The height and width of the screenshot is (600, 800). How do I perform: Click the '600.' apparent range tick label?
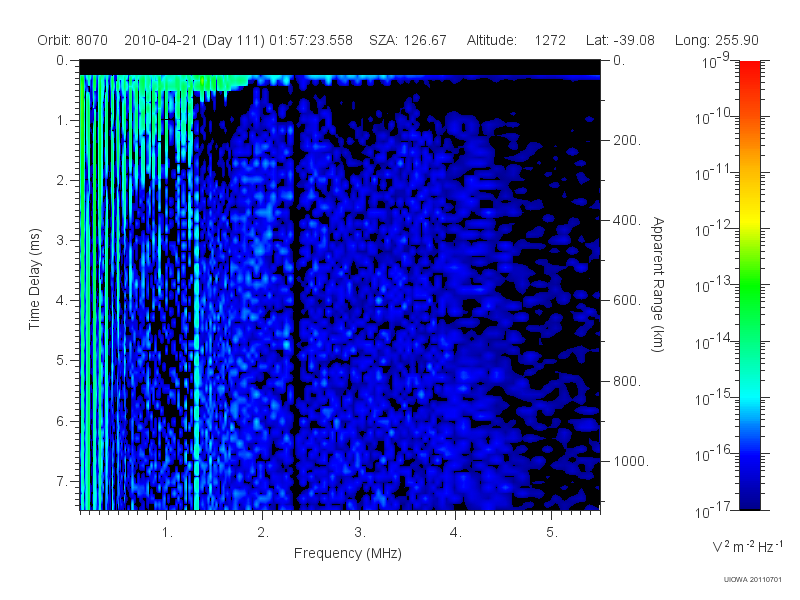[x=627, y=301]
